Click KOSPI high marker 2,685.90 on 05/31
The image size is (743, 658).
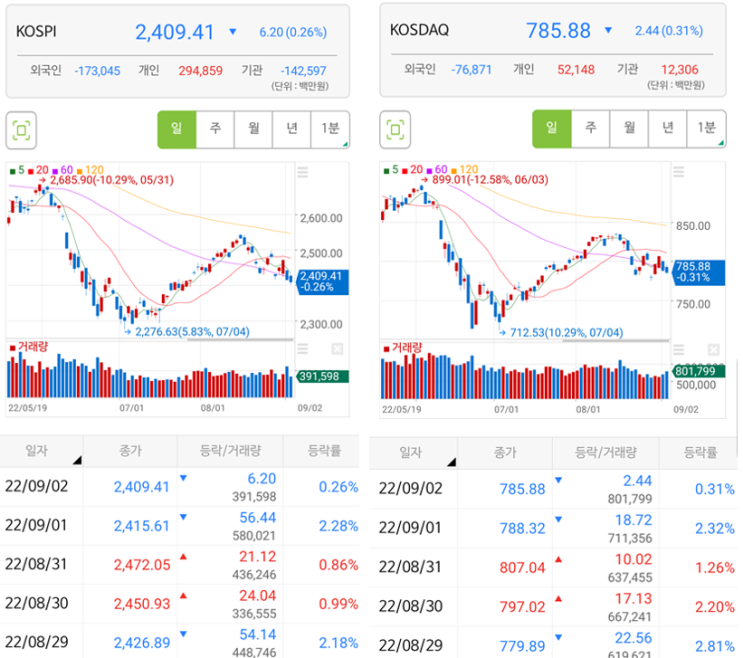(x=107, y=180)
